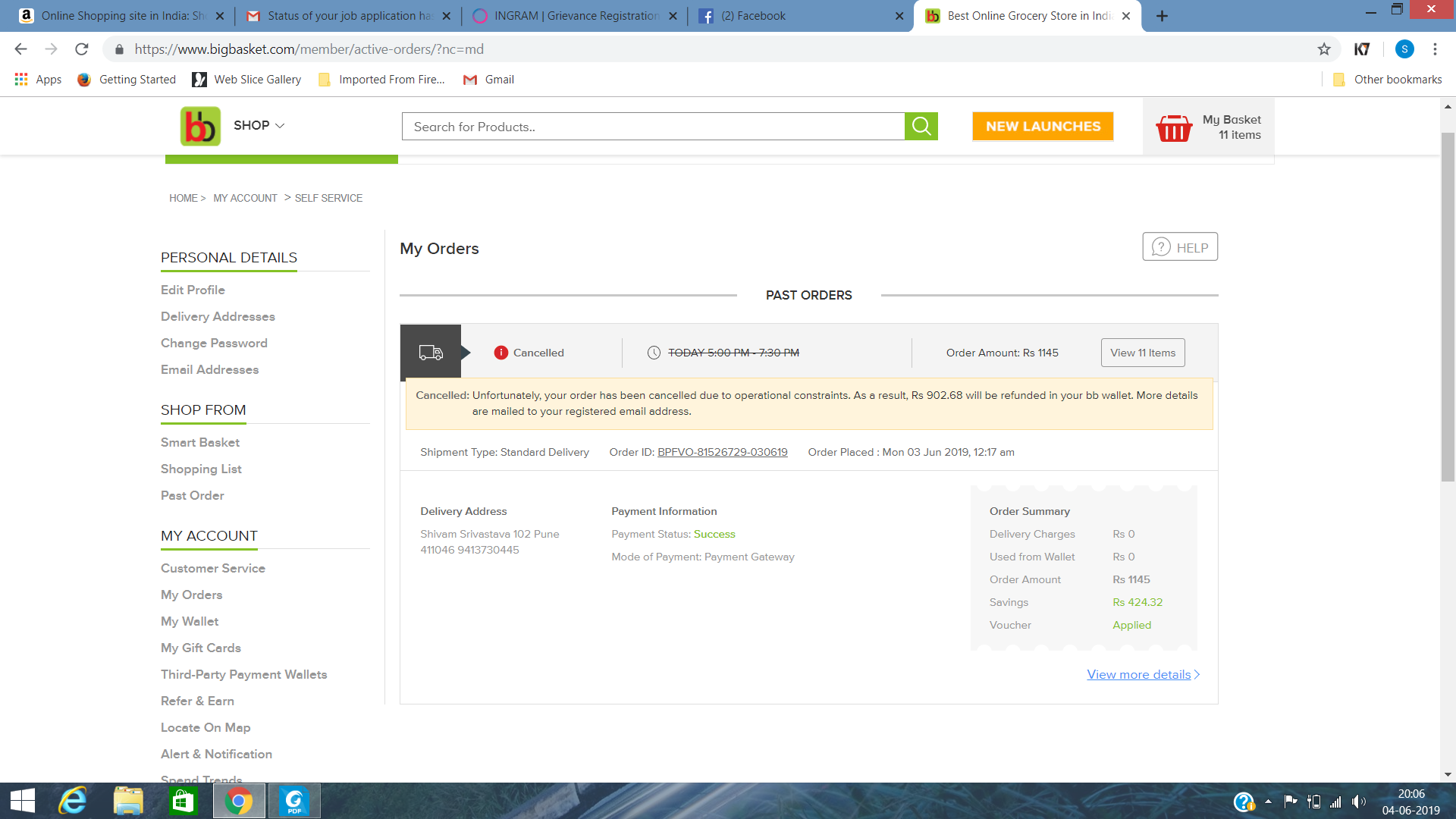Open Internet Explorer from the taskbar
Screen dimensions: 1456x819
click(x=74, y=801)
